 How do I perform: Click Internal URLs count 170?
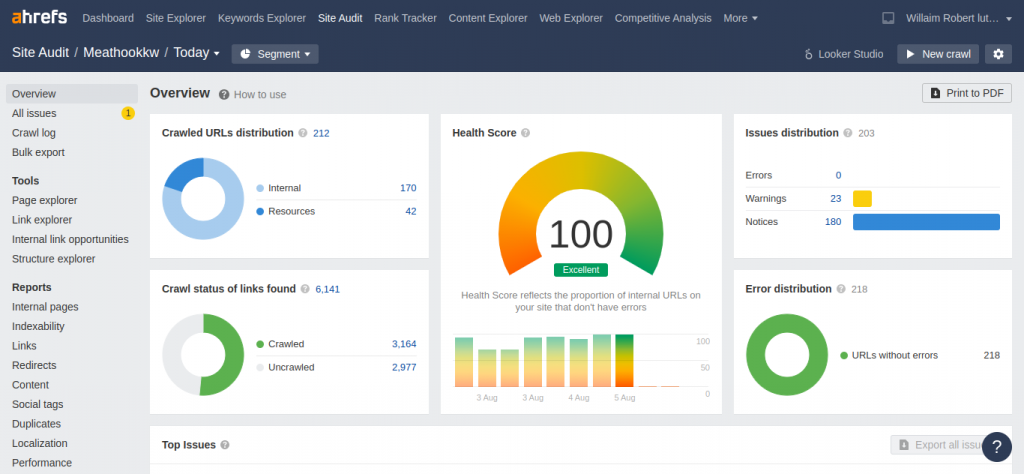pos(408,188)
